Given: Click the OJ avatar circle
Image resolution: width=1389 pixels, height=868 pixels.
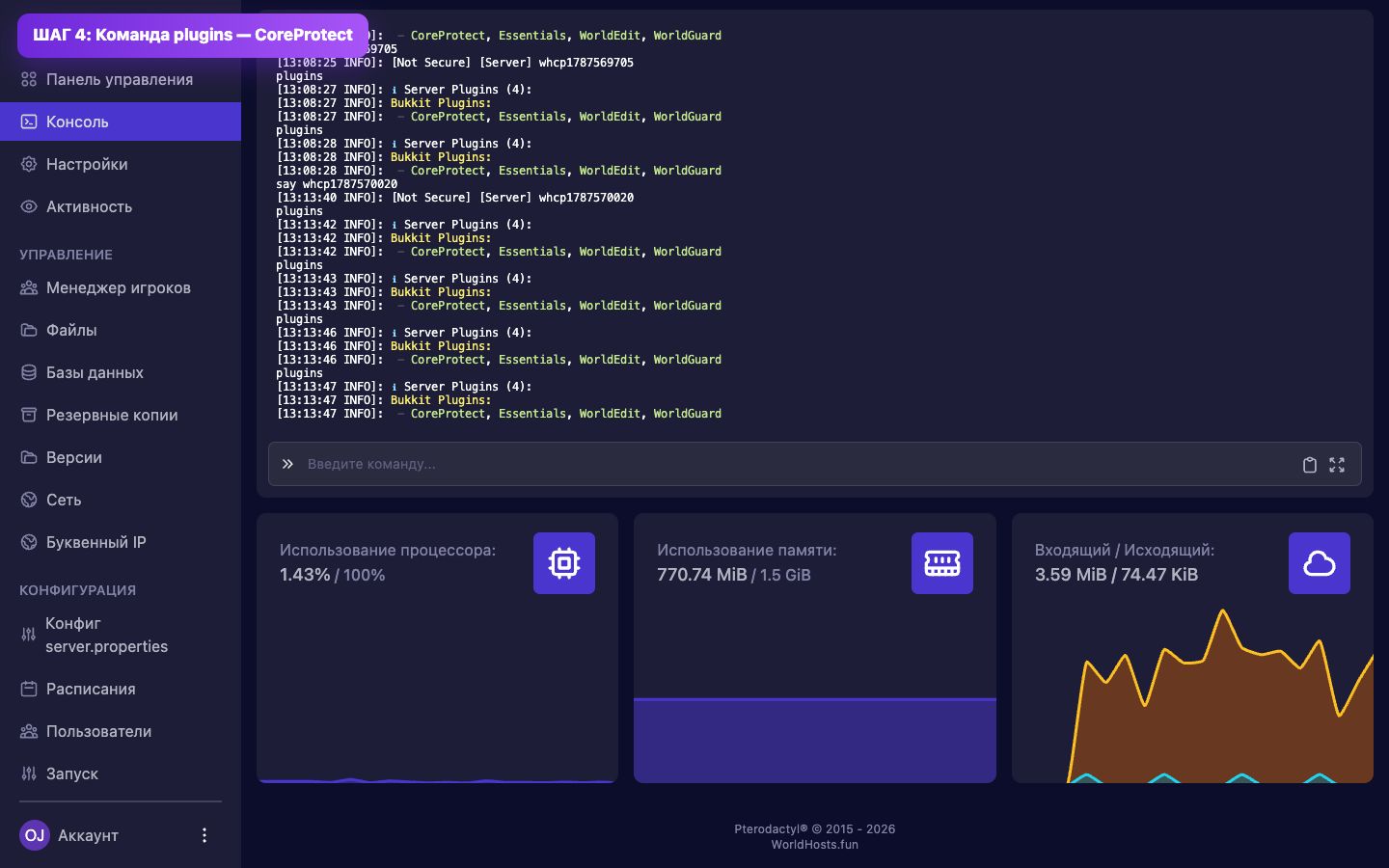Looking at the screenshot, I should click(x=35, y=835).
